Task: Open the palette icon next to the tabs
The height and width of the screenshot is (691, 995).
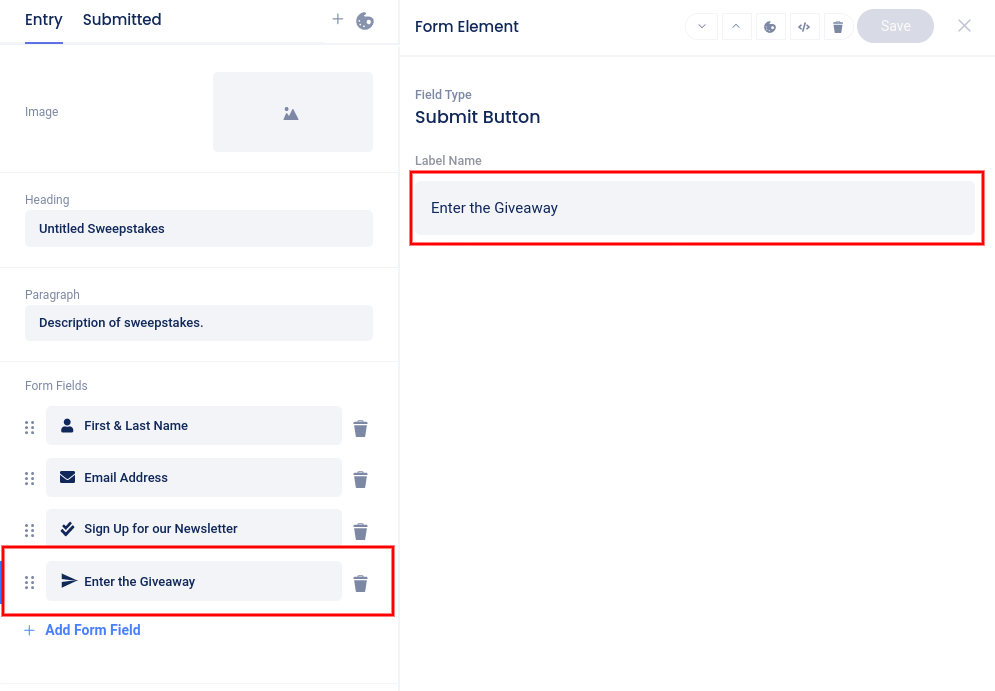Action: click(365, 20)
